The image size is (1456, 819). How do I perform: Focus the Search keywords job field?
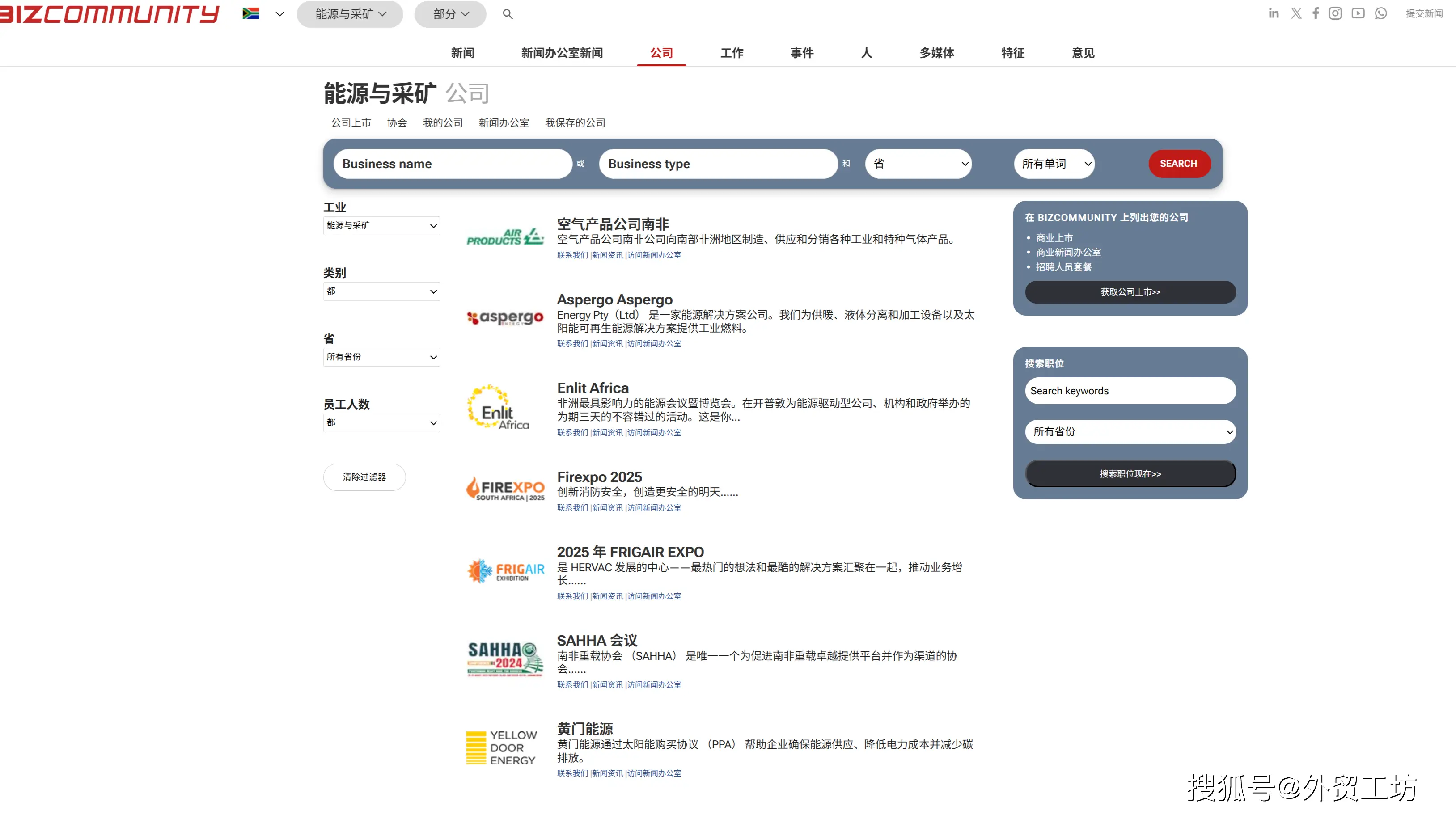[1130, 391]
